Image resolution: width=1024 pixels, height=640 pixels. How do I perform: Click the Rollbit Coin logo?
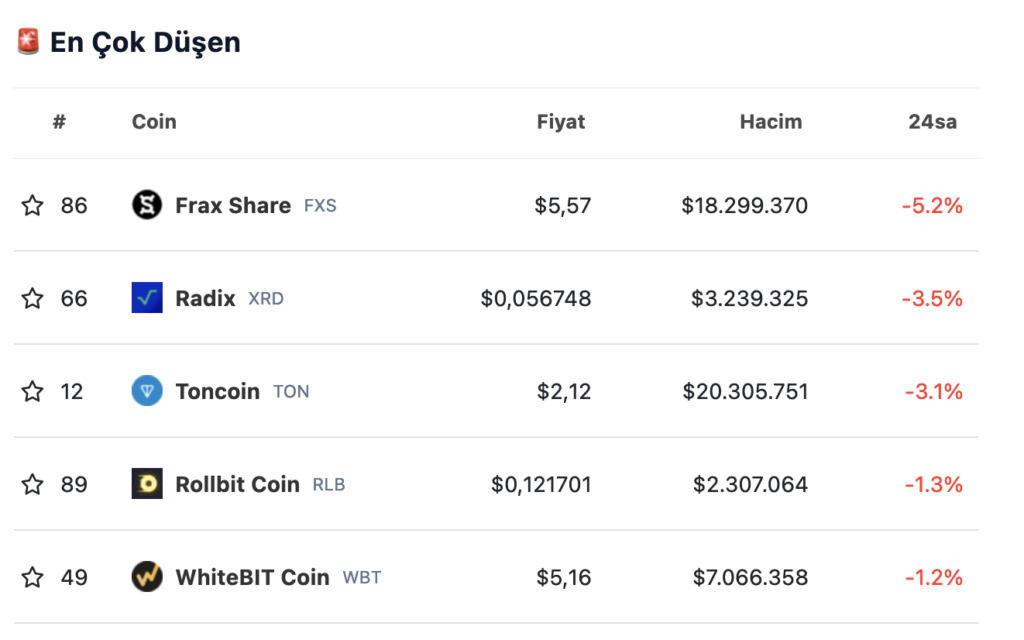147,484
